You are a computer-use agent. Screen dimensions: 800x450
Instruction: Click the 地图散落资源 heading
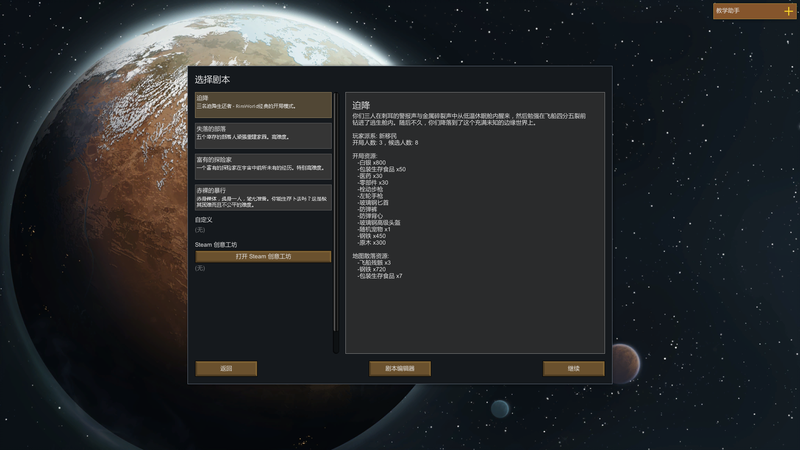(x=370, y=256)
